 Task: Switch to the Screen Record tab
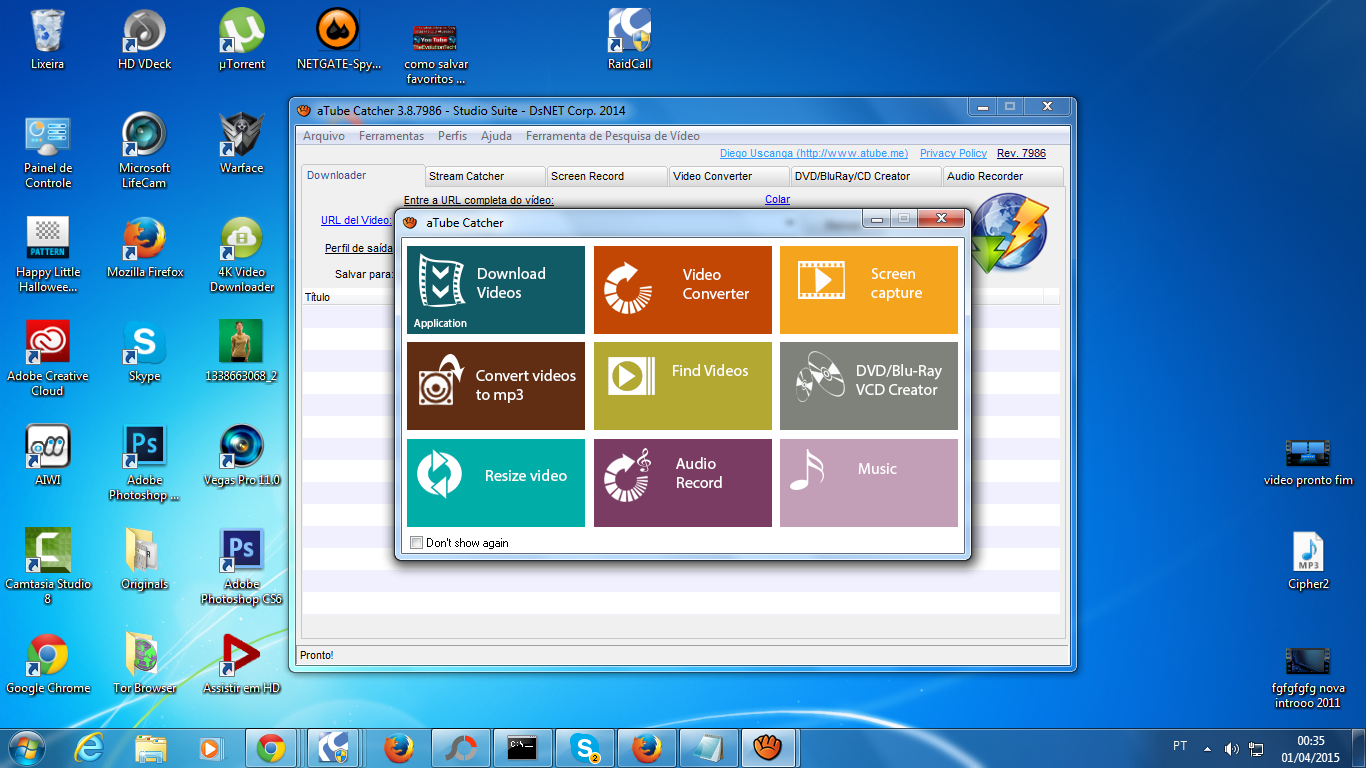607,176
